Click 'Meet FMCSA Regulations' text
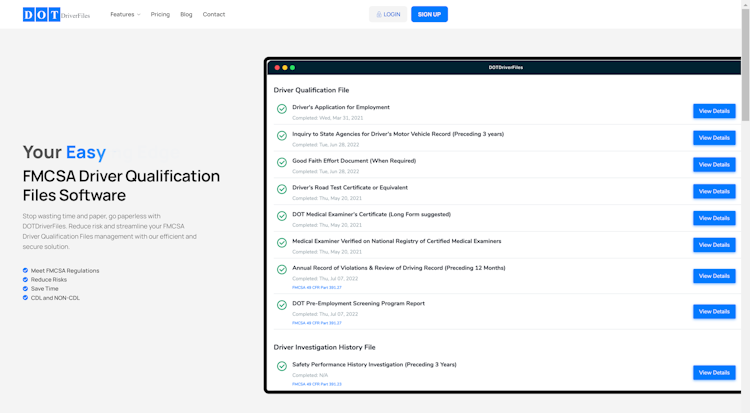This screenshot has width=750, height=413. (x=65, y=270)
